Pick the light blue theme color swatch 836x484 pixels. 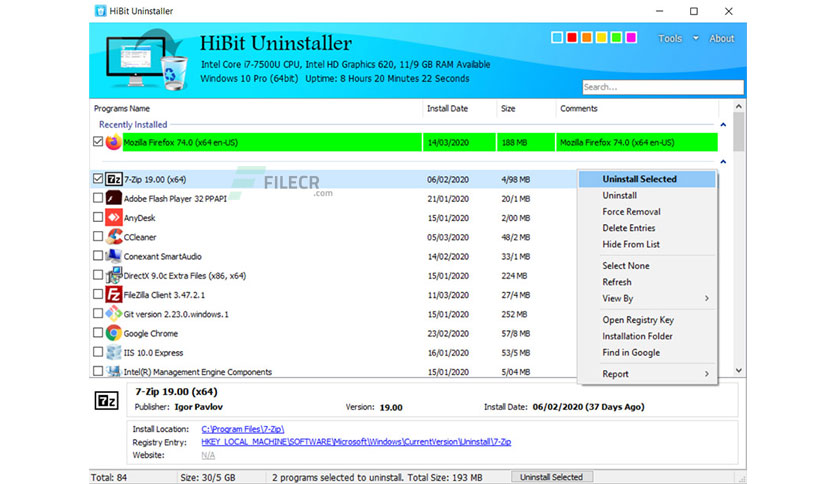pyautogui.click(x=557, y=37)
